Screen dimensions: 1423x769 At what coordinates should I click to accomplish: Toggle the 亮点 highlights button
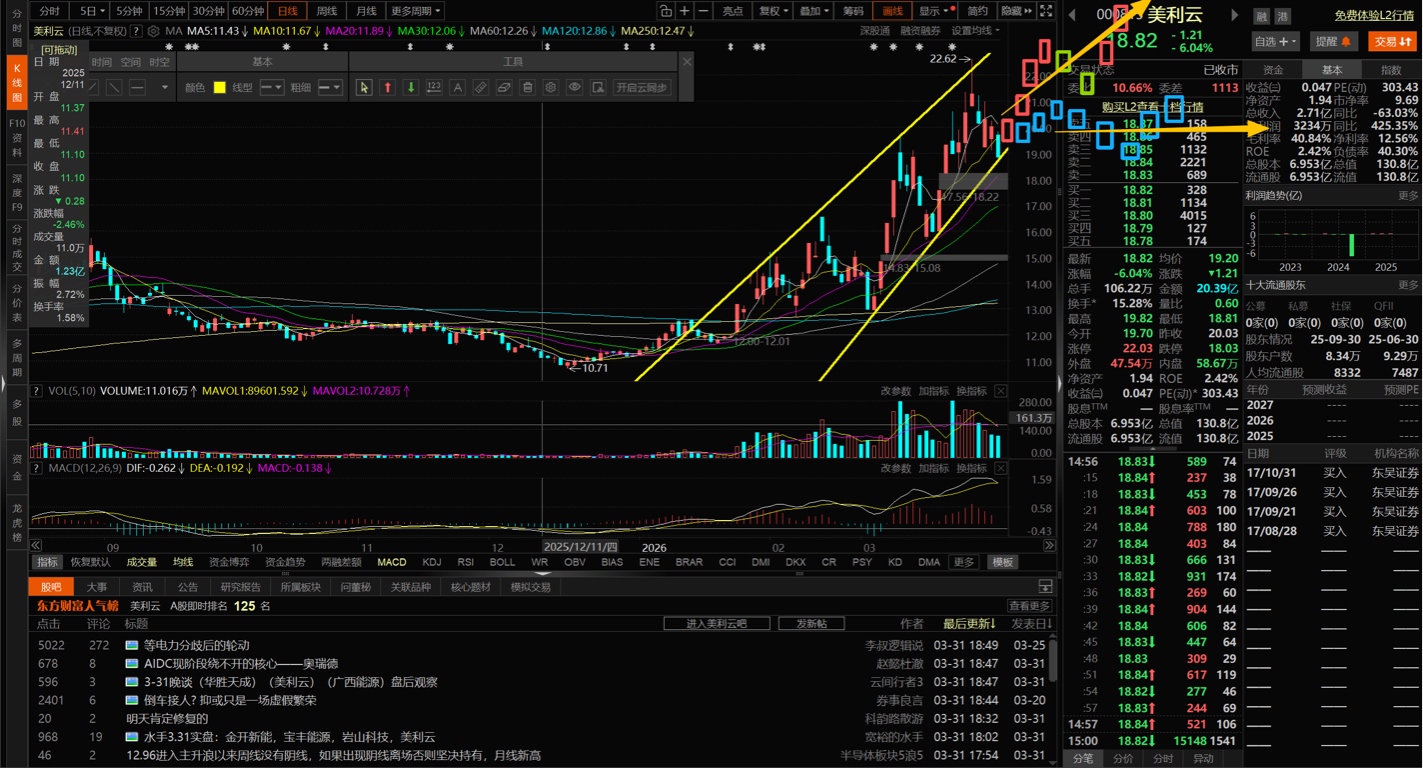733,11
